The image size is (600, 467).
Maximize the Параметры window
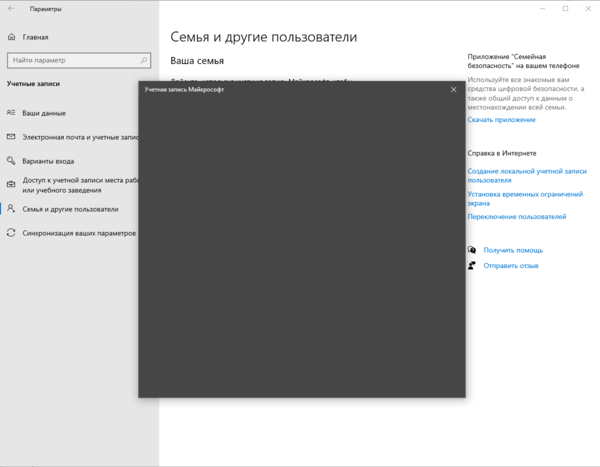pos(564,9)
